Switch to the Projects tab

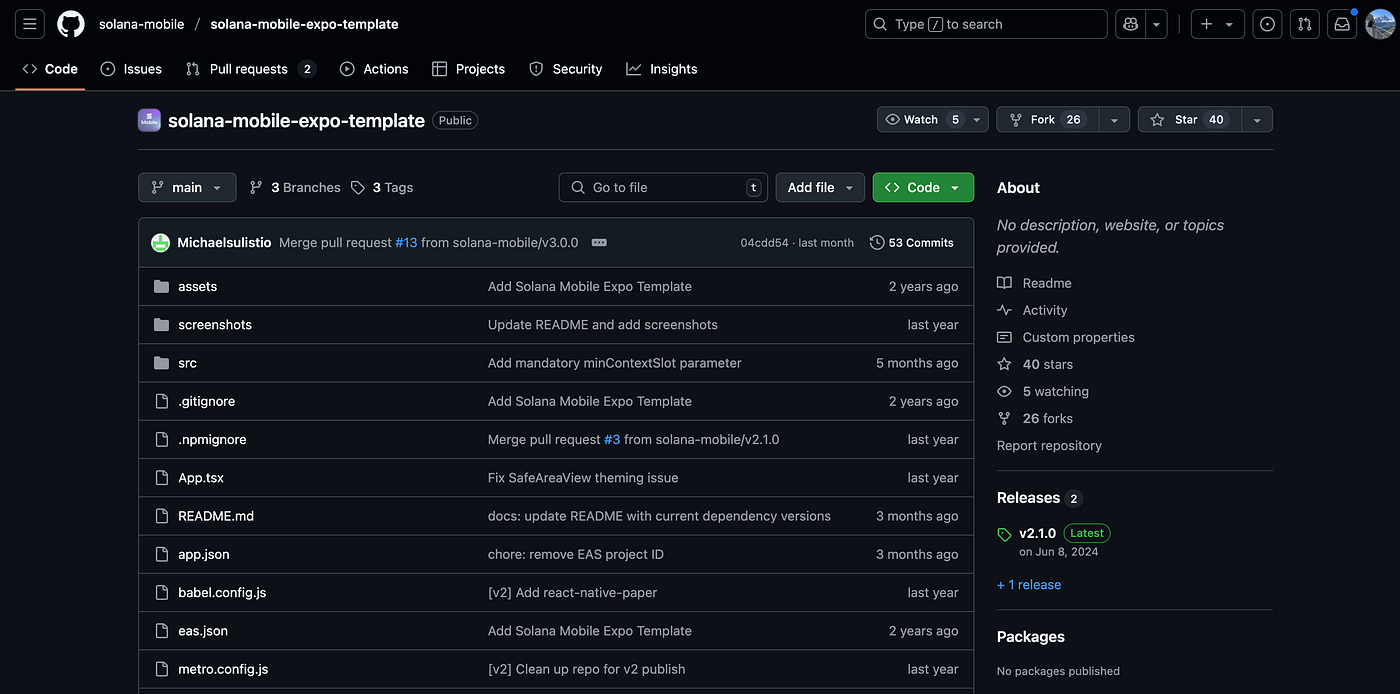click(468, 69)
